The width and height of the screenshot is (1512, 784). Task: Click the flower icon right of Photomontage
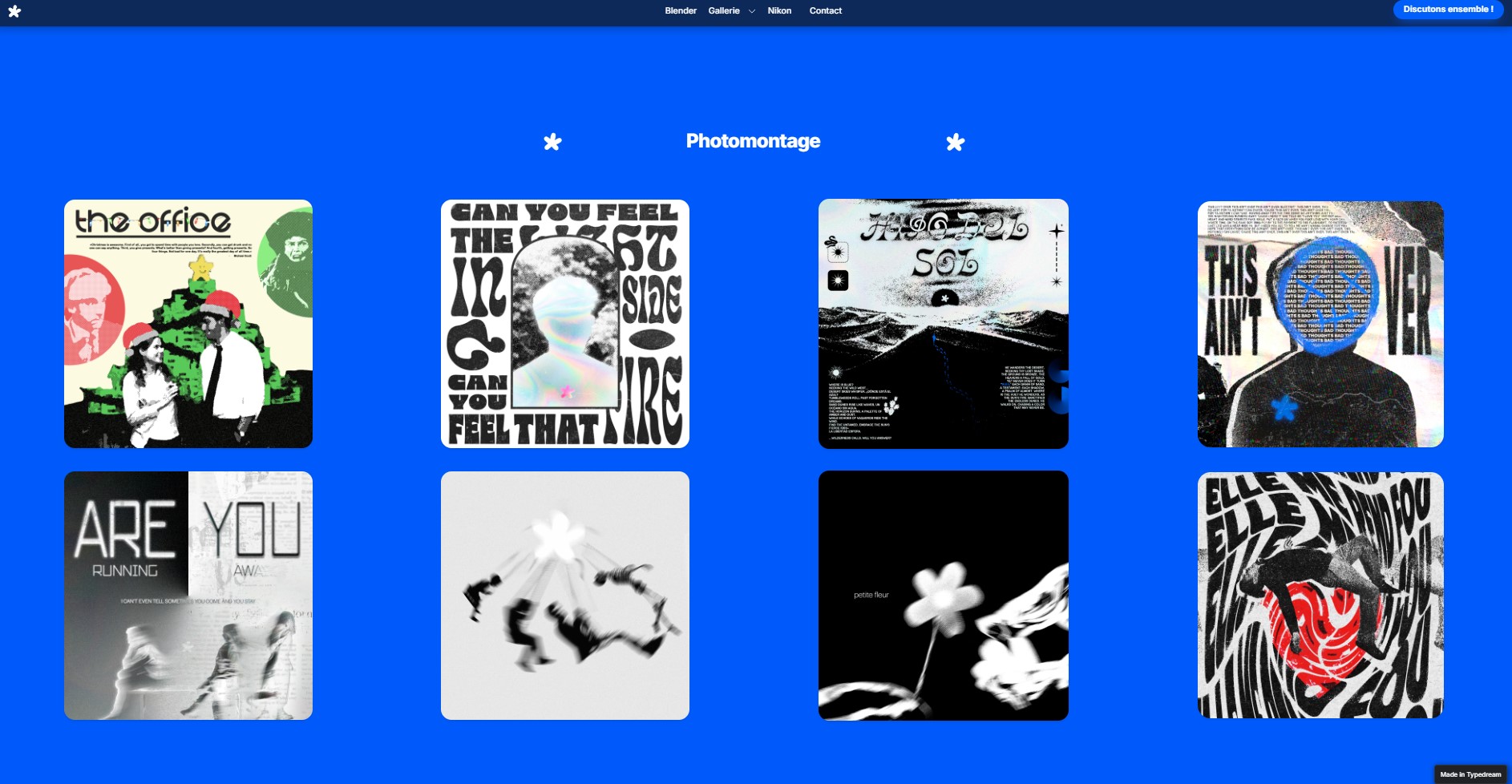pyautogui.click(x=955, y=143)
